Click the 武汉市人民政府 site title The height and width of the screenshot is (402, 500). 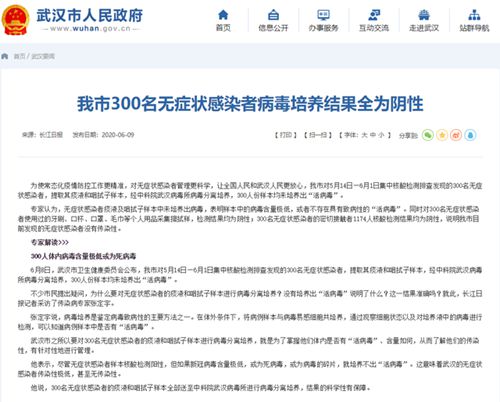pos(90,15)
